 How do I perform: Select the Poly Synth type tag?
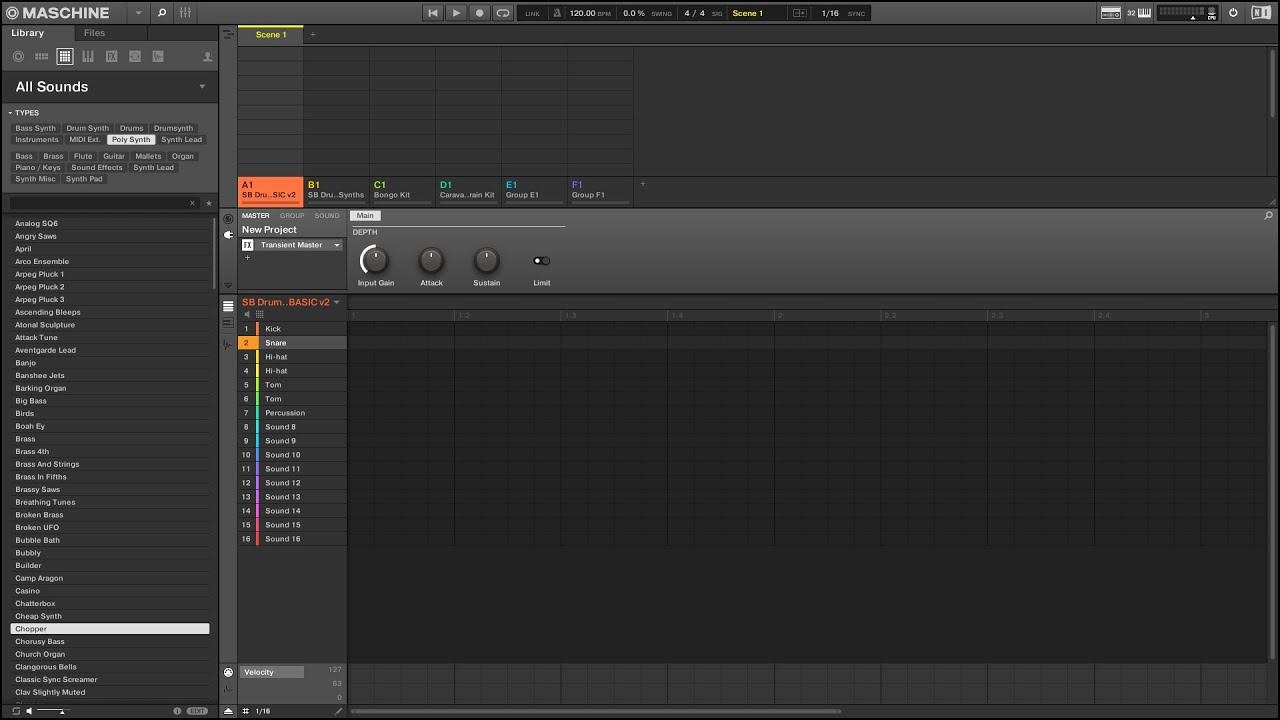[x=131, y=140]
